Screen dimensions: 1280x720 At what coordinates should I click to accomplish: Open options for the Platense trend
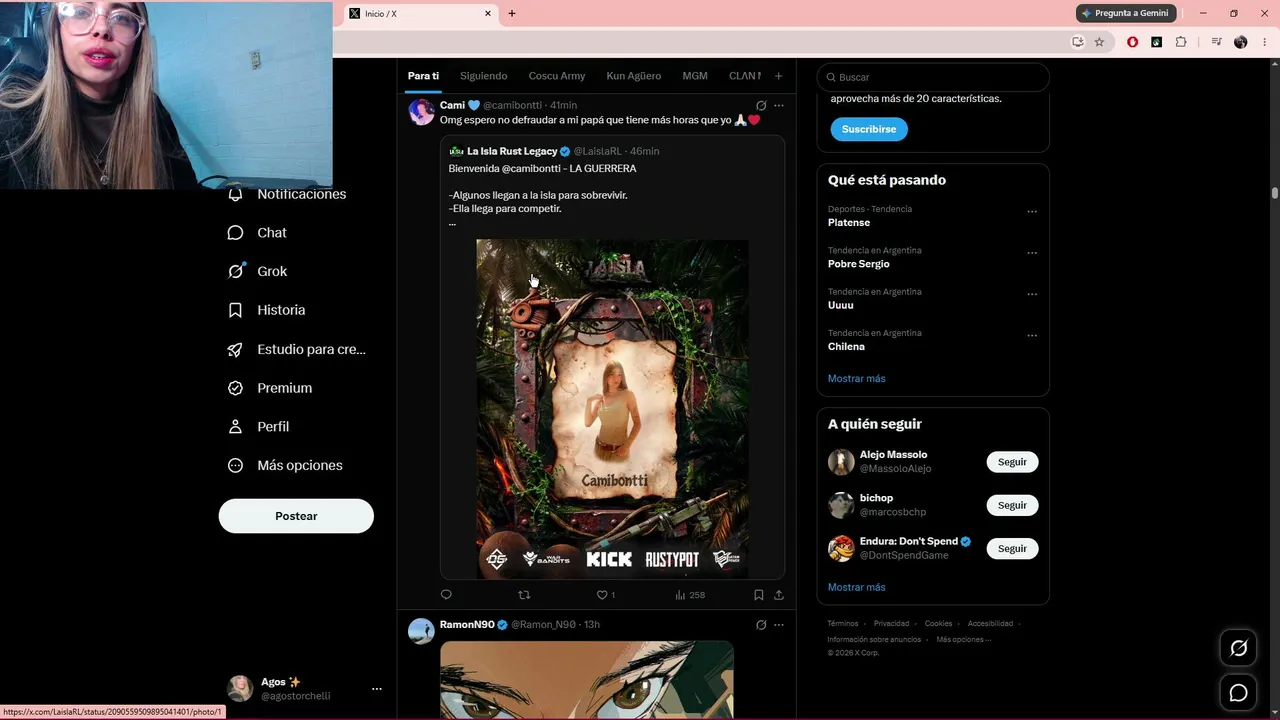click(1032, 211)
